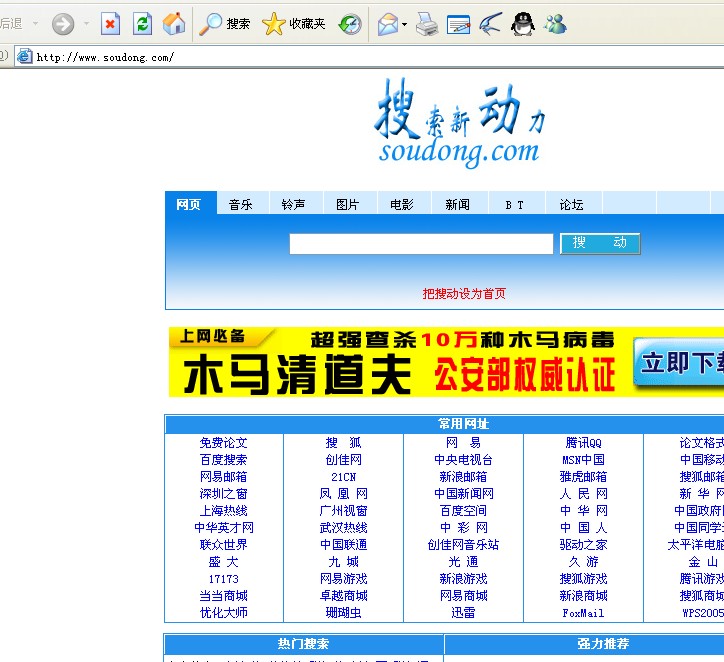Screen dimensions: 724x662
Task: Open the Messenger people icon
Action: 555,24
